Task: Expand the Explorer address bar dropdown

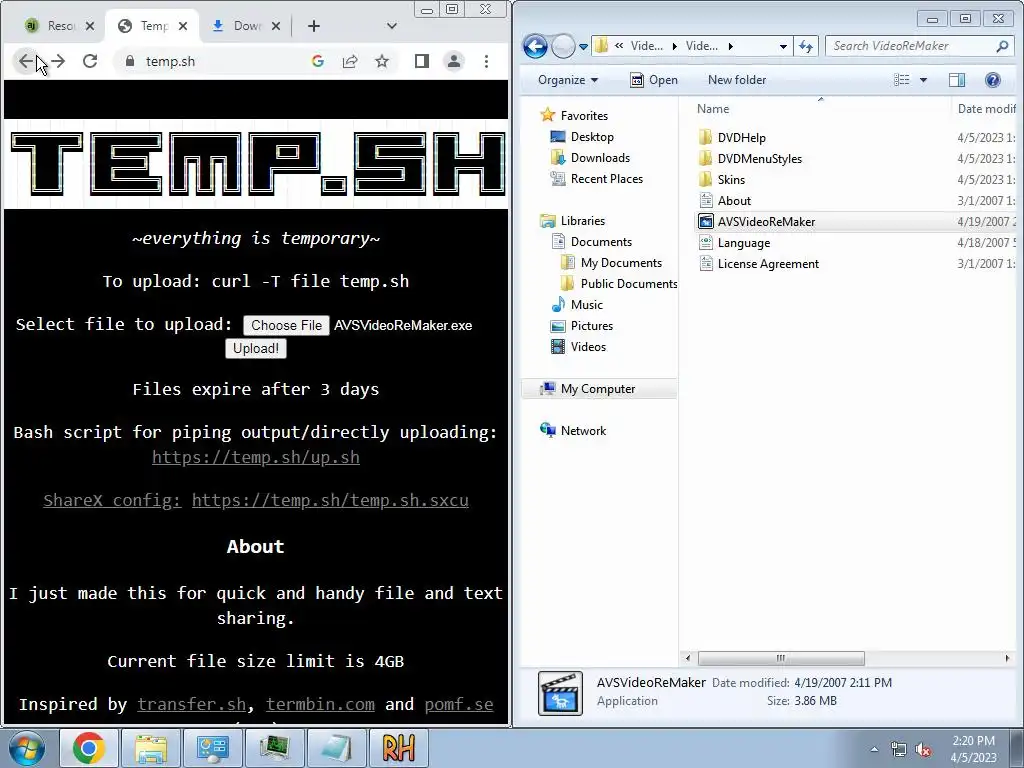Action: click(783, 46)
